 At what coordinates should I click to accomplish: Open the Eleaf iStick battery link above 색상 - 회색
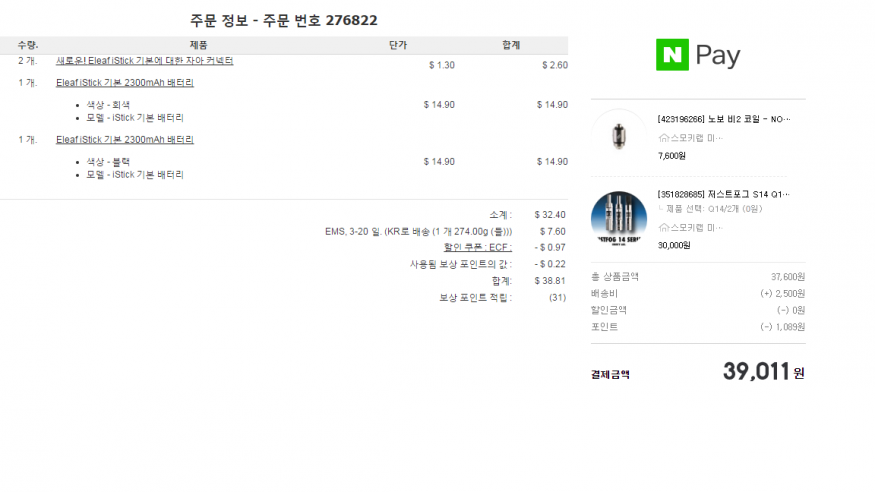125,83
